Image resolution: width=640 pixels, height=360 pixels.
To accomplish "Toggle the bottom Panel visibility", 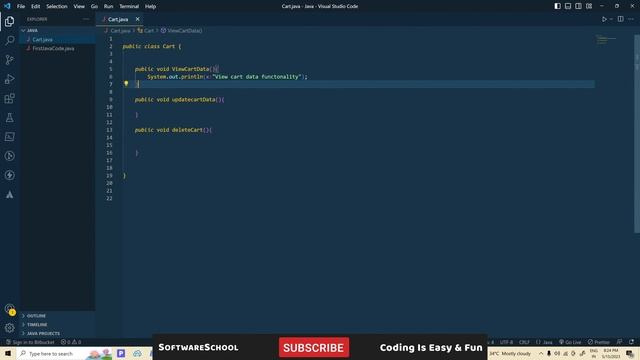I will click(x=568, y=6).
